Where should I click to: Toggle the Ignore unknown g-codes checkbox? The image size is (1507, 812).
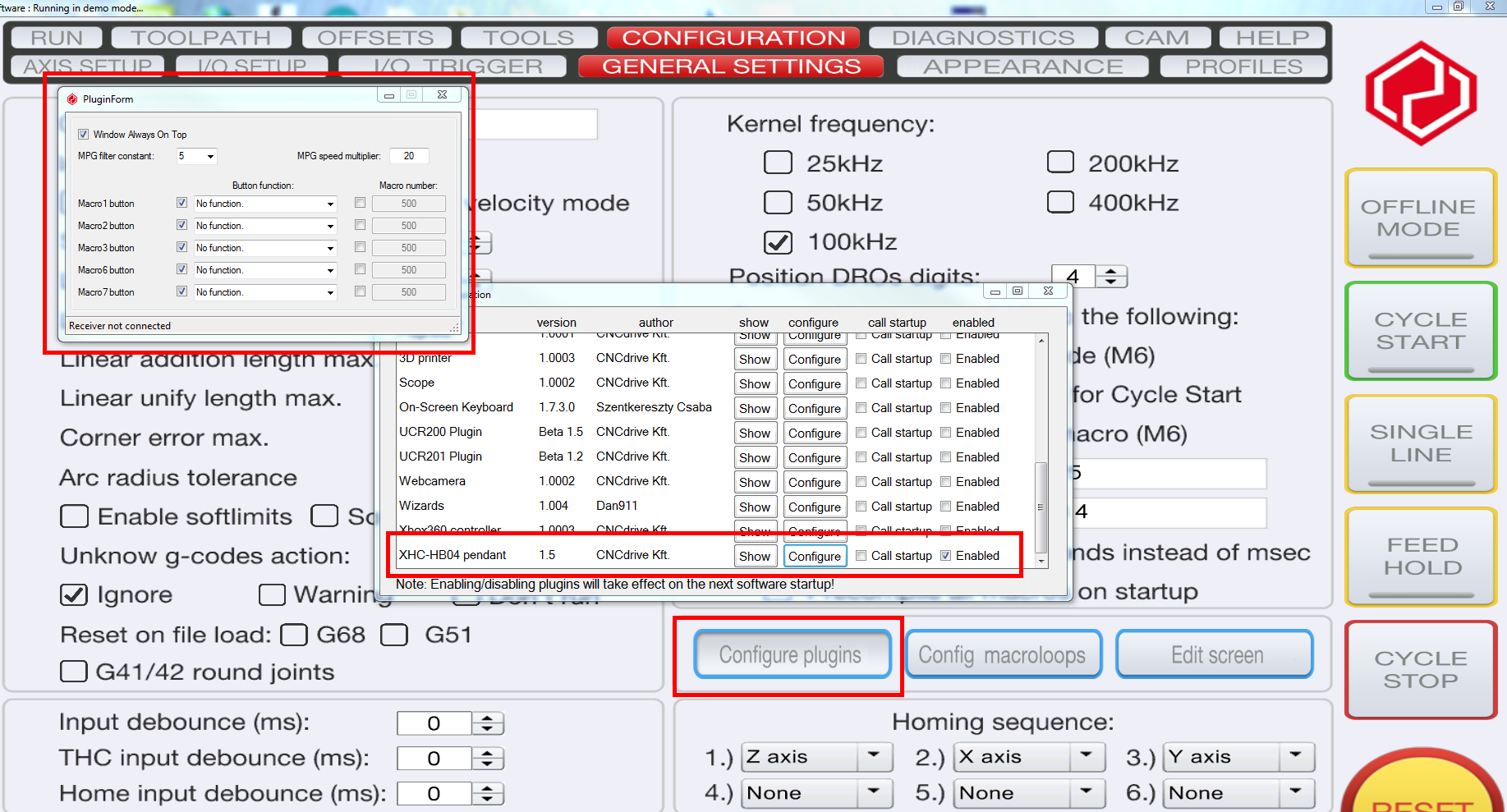coord(75,594)
